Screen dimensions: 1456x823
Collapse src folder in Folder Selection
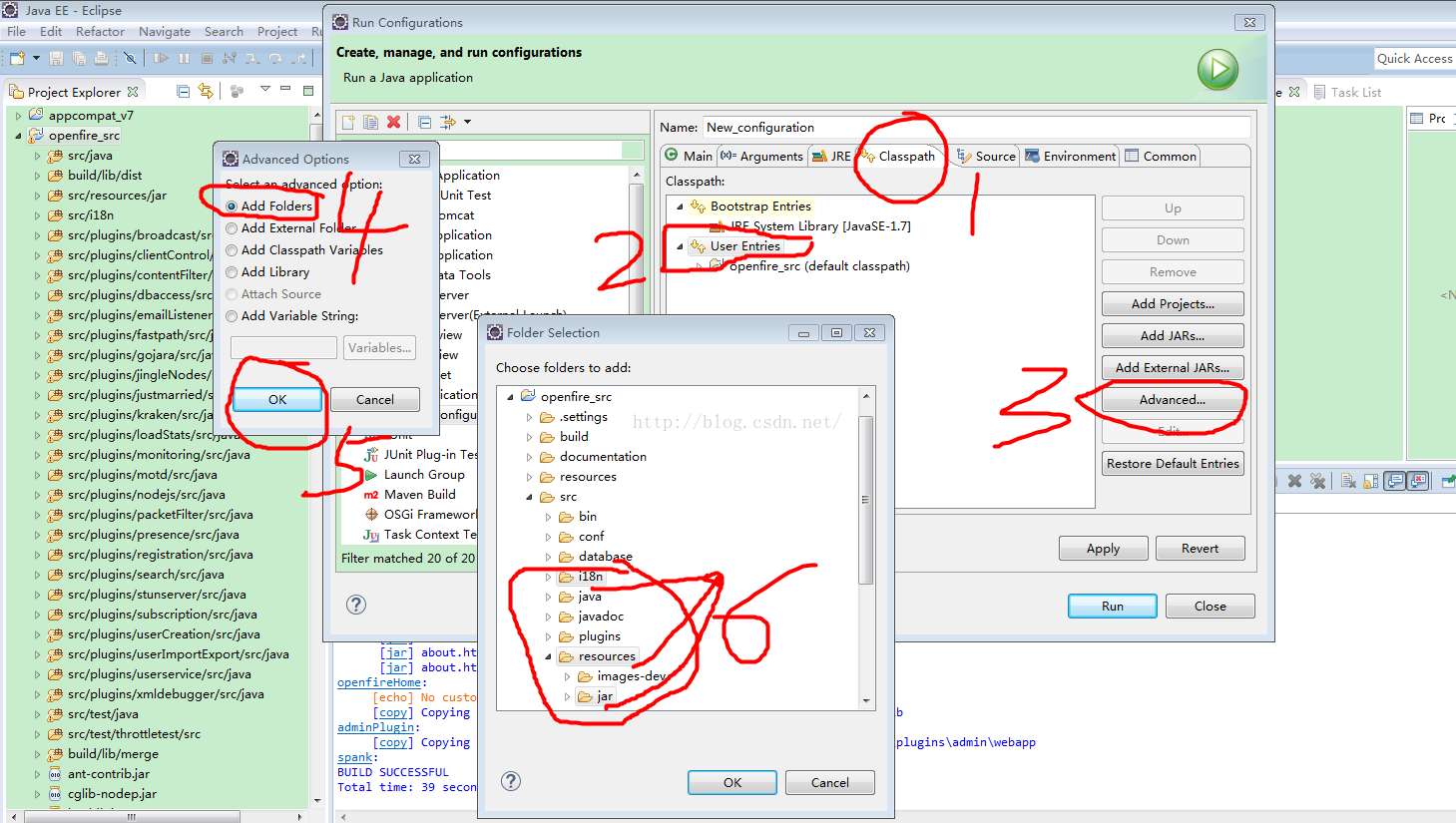coord(529,497)
